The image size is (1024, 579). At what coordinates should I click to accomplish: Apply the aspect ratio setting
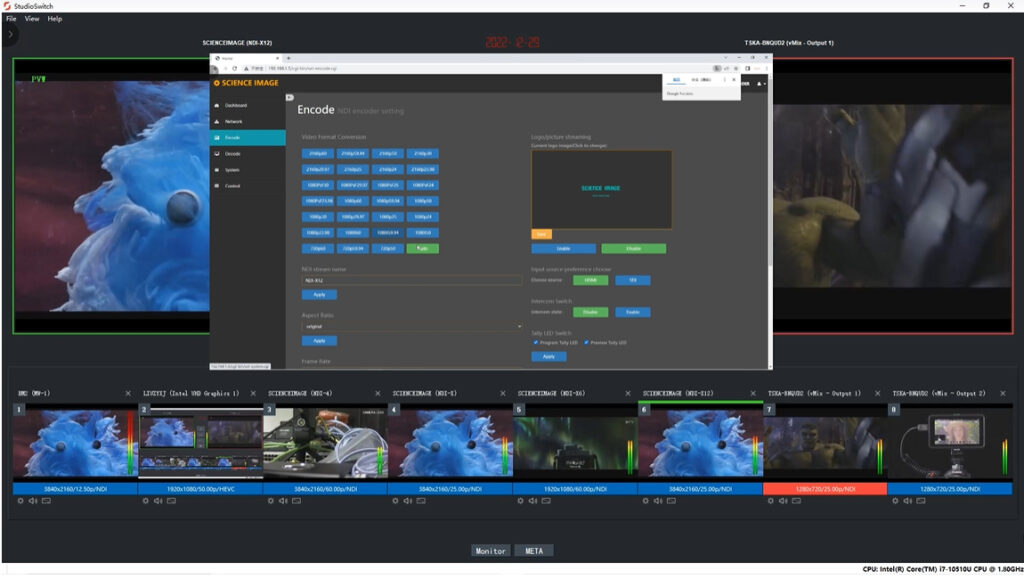click(x=319, y=341)
